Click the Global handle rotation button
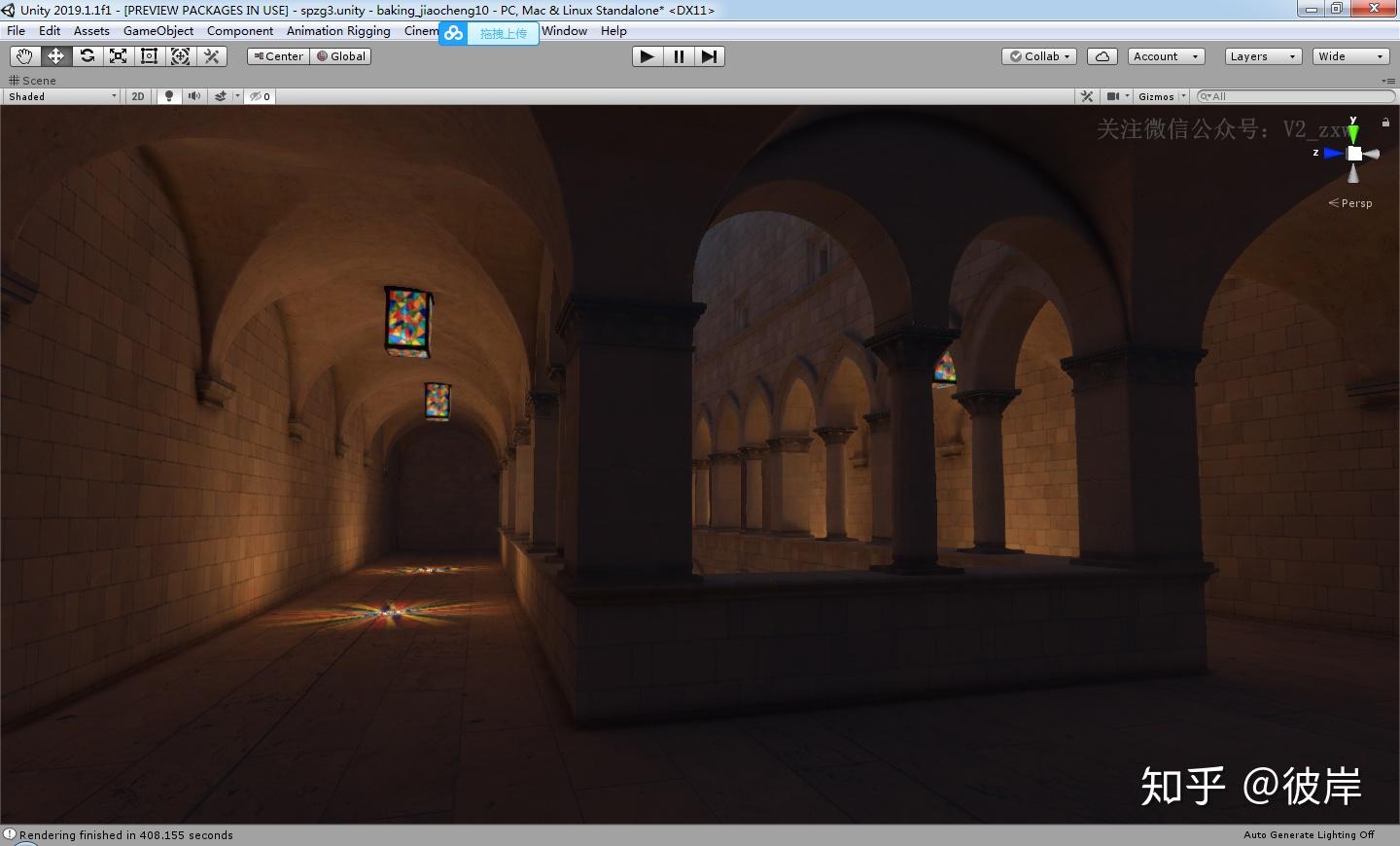Viewport: 1400px width, 846px height. pos(341,56)
